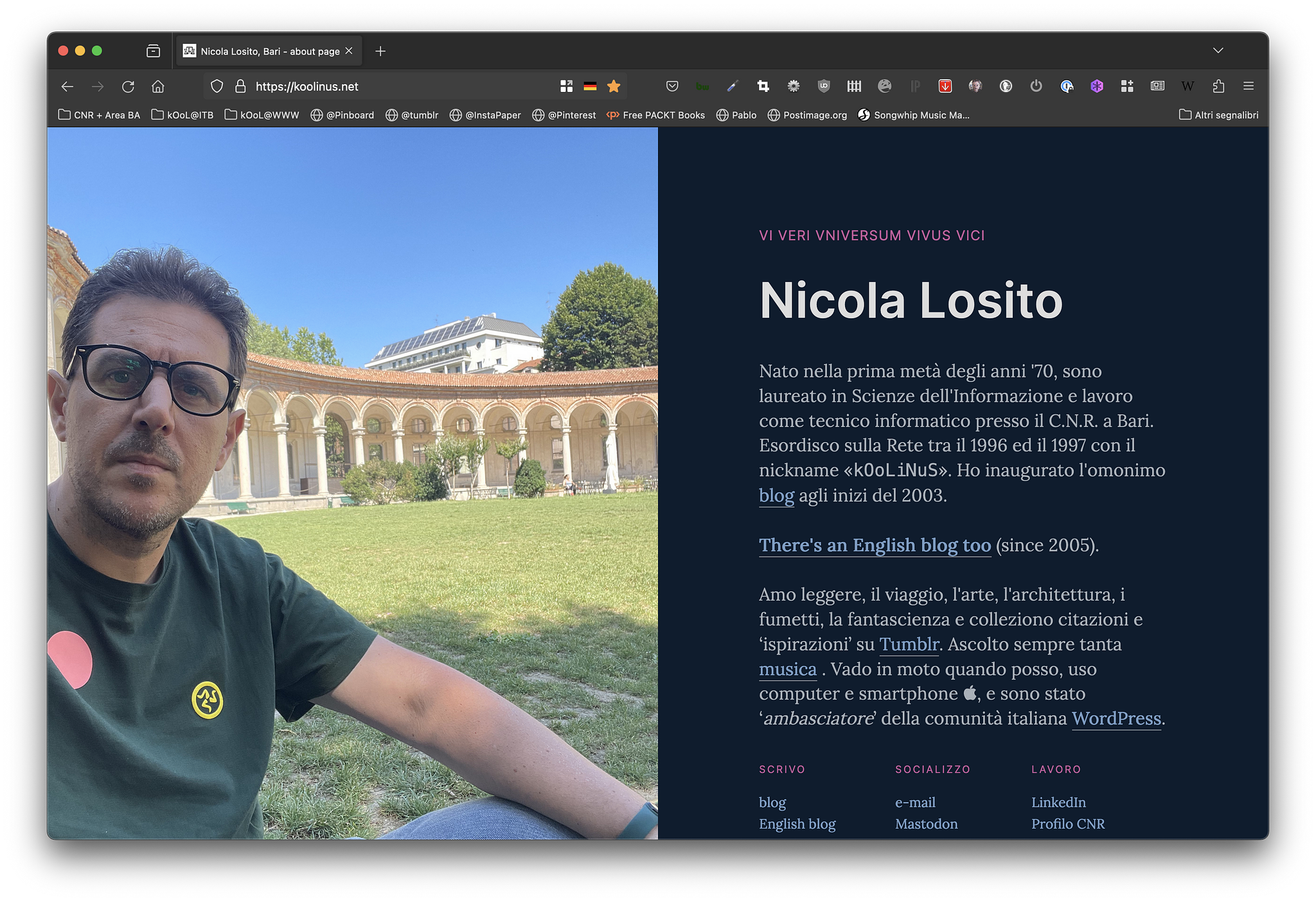Open the Firefox hamburger application menu
Image resolution: width=1316 pixels, height=902 pixels.
pos(1249,86)
